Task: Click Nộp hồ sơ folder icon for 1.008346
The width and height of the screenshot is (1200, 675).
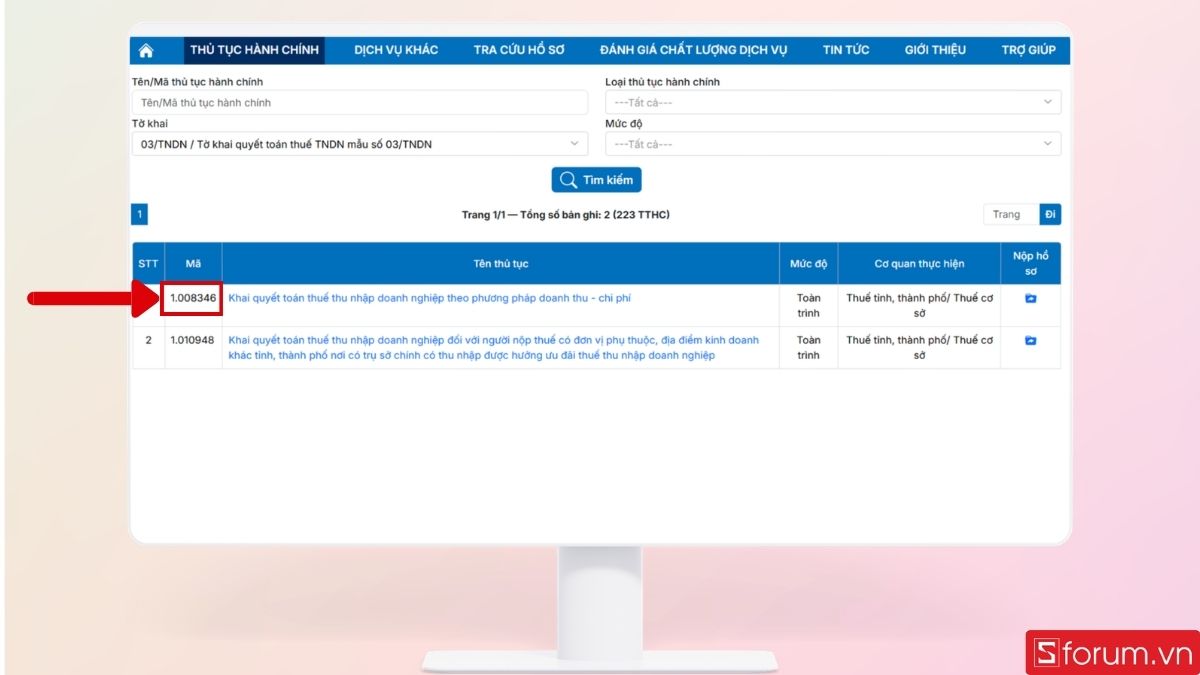Action: [x=1030, y=298]
